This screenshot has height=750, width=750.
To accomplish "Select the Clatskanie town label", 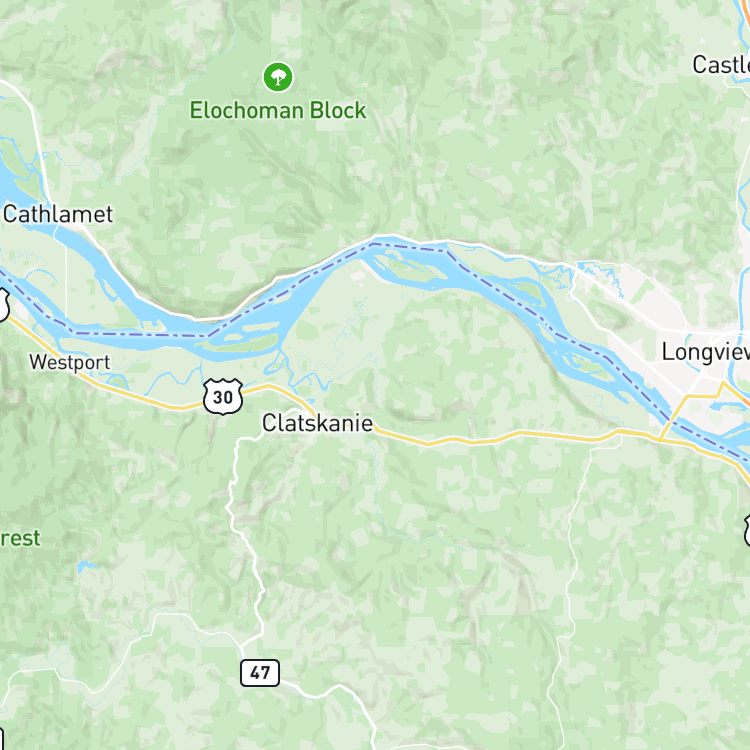I will point(318,423).
